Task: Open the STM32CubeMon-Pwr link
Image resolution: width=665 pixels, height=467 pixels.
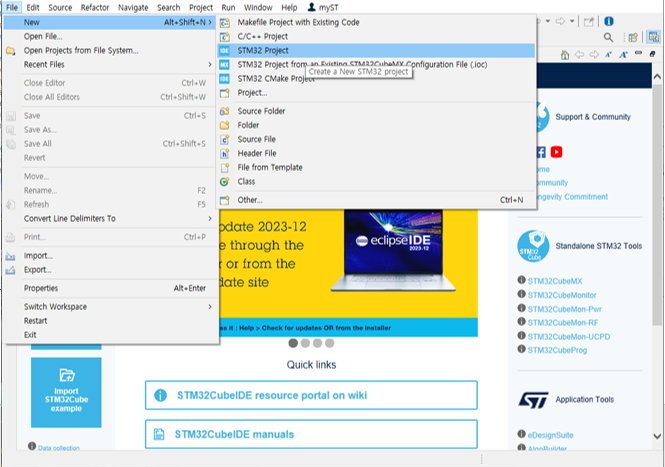Action: [x=564, y=309]
